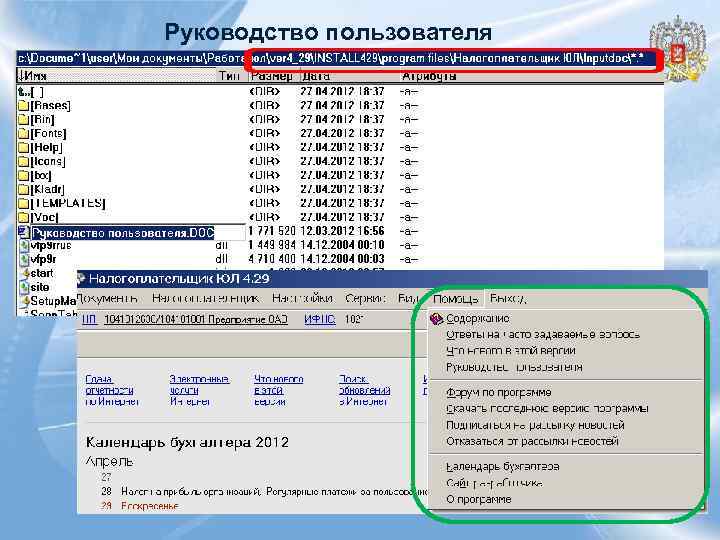Click the Налогоплательщик ЮЛ 4.29 title bar icon
Viewport: 720px width, 540px height.
(x=82, y=278)
